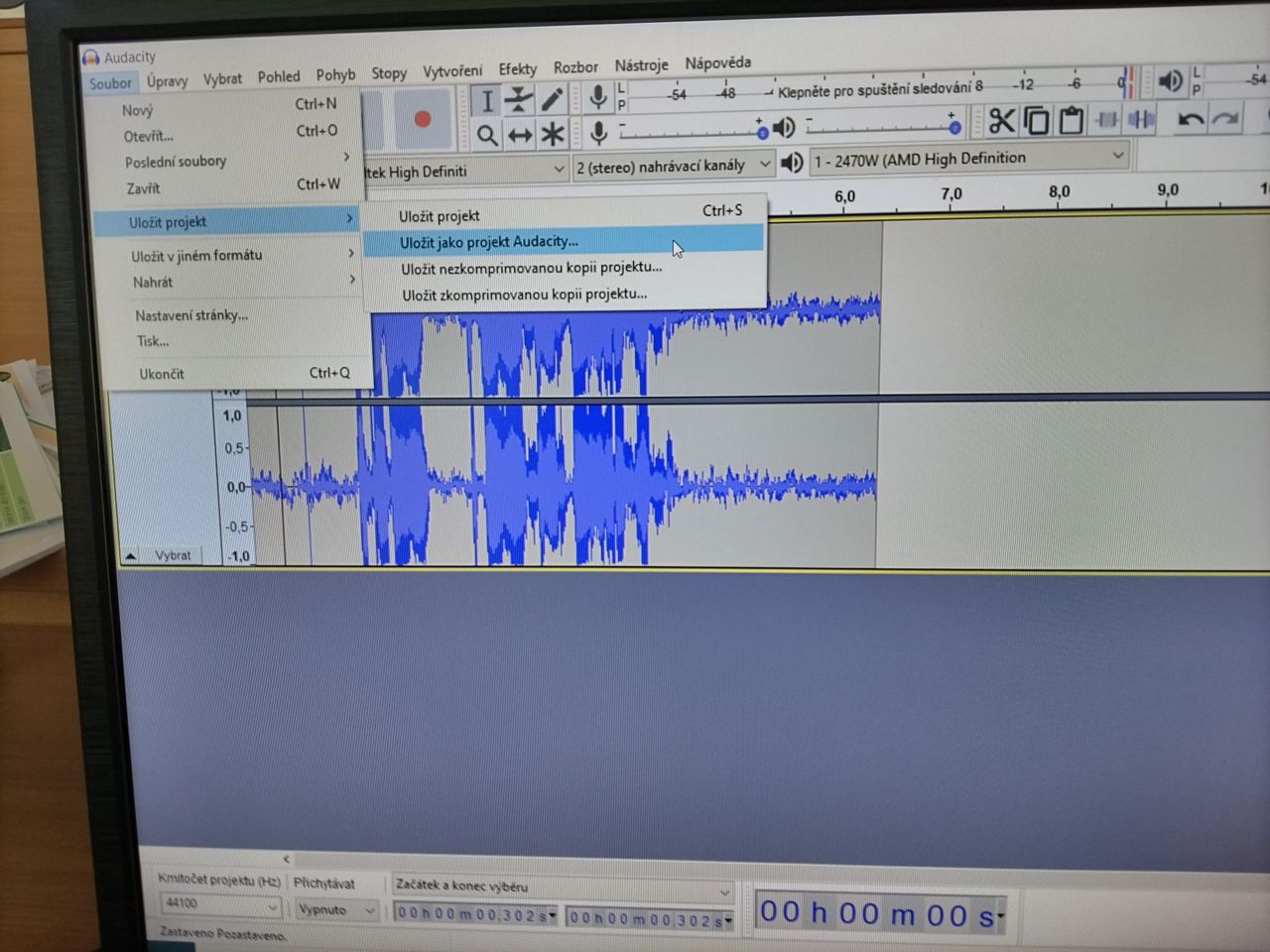
Task: Open the Efekty menu
Action: click(x=517, y=68)
